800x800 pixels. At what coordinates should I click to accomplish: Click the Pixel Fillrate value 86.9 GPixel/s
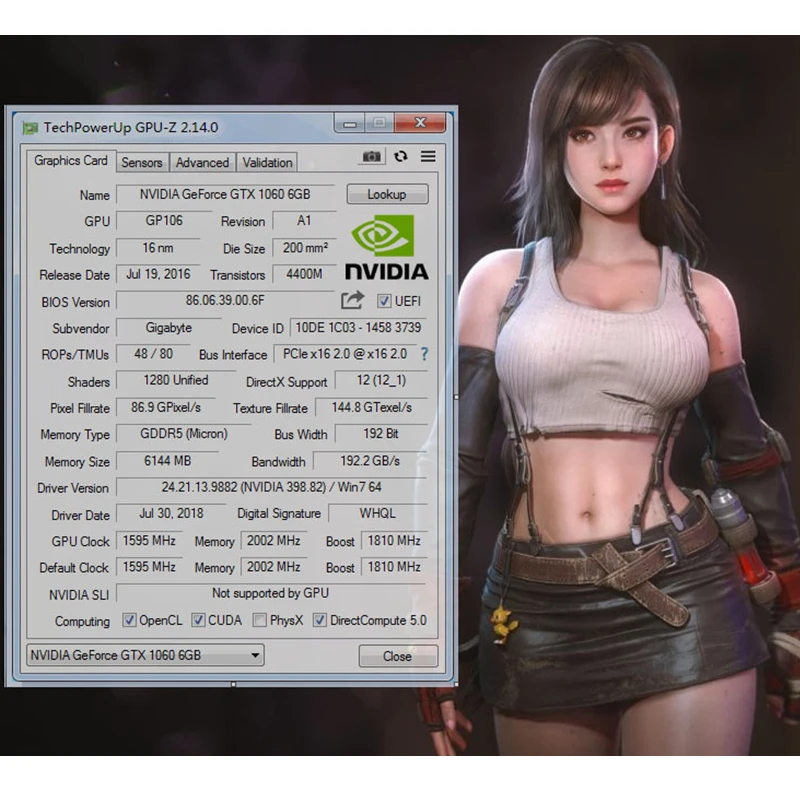[166, 408]
